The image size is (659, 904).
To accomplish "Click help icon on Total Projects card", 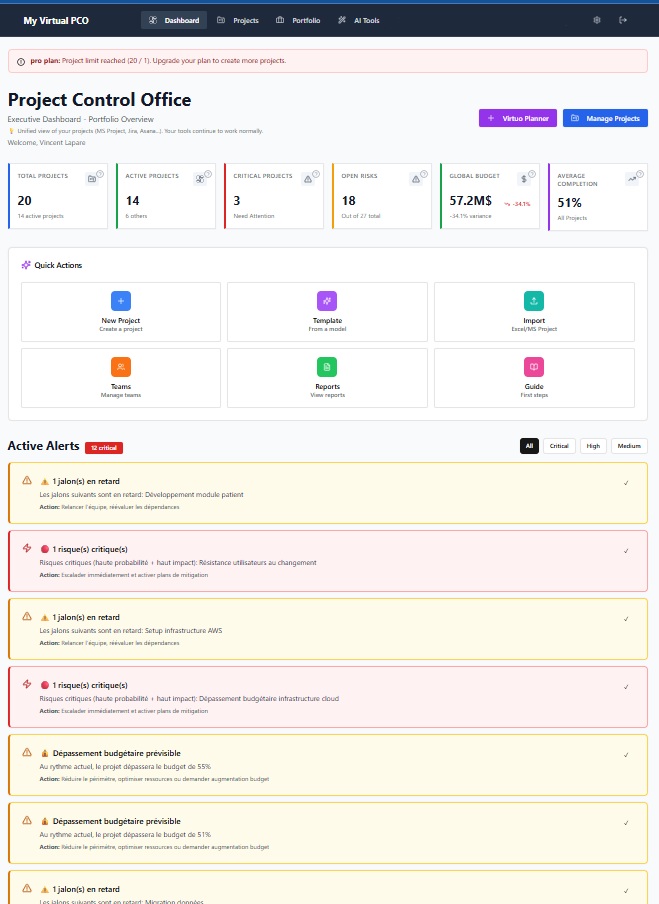I will pos(100,174).
